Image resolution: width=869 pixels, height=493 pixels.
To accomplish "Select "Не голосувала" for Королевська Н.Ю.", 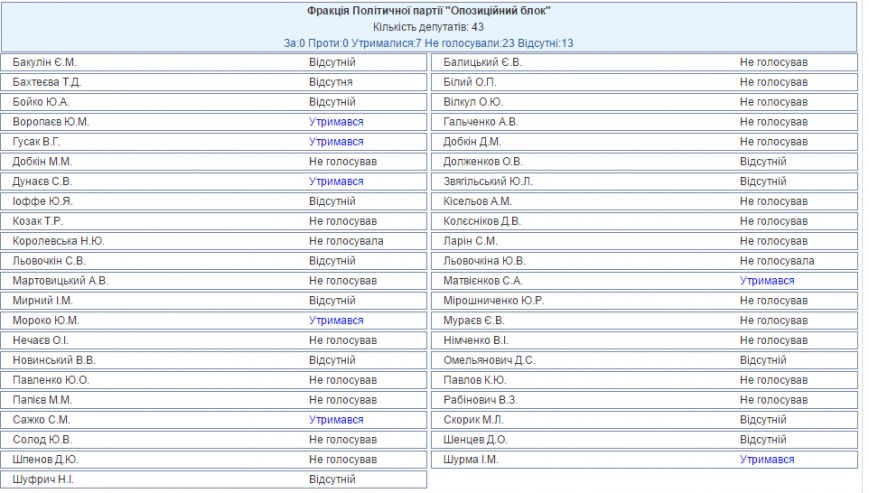I will point(346,242).
